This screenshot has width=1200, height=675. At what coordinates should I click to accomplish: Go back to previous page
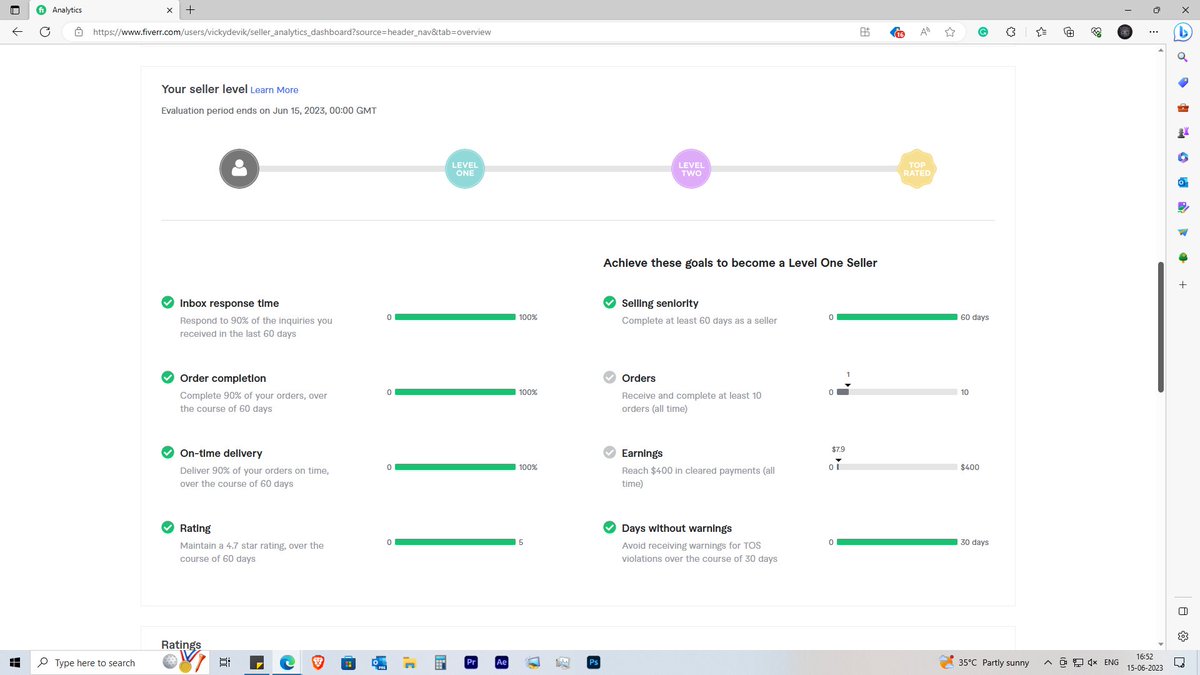[x=17, y=32]
